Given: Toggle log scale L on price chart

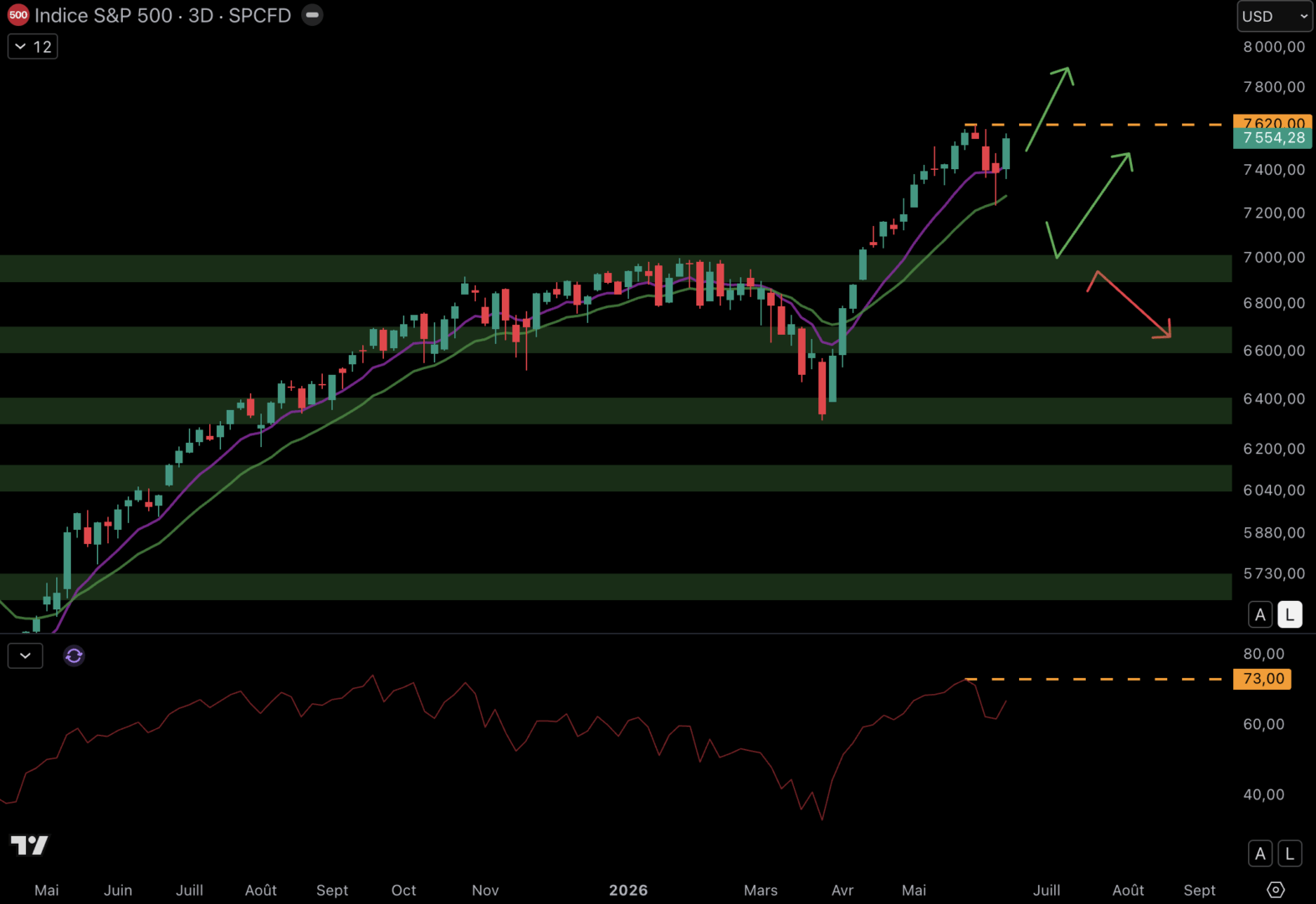Looking at the screenshot, I should (1290, 614).
